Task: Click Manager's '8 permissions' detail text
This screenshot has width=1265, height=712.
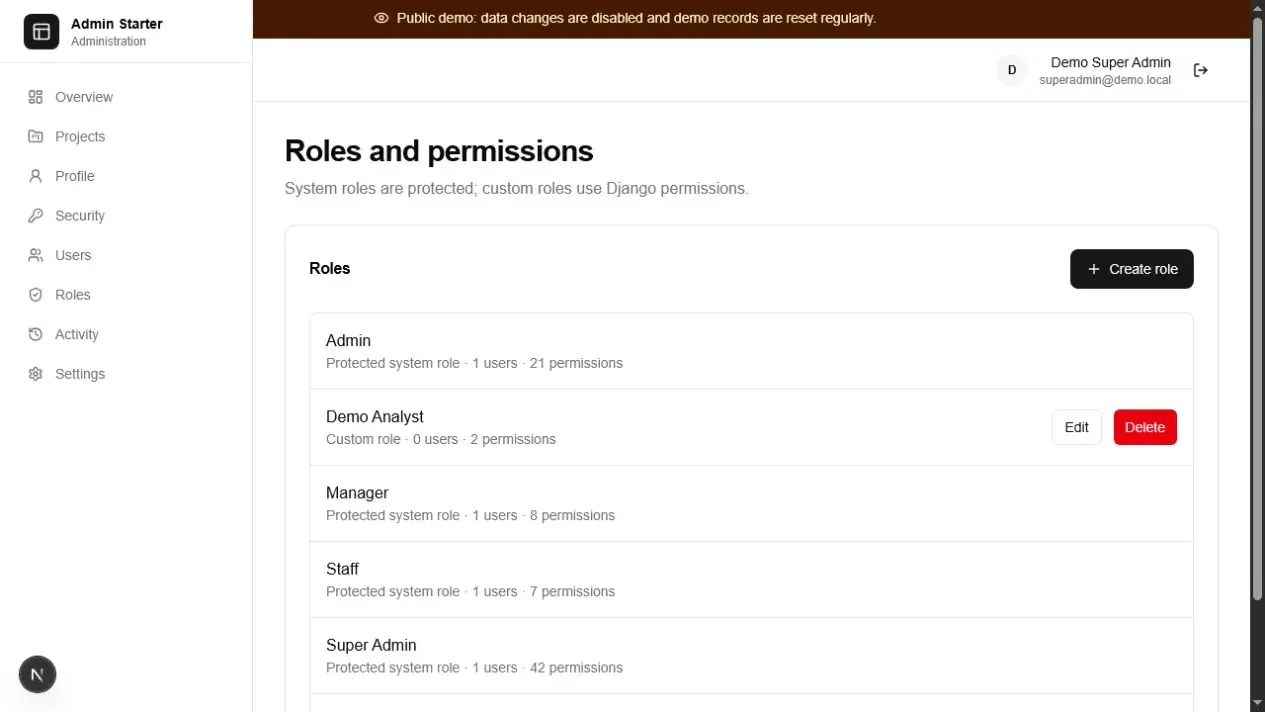Action: click(572, 515)
